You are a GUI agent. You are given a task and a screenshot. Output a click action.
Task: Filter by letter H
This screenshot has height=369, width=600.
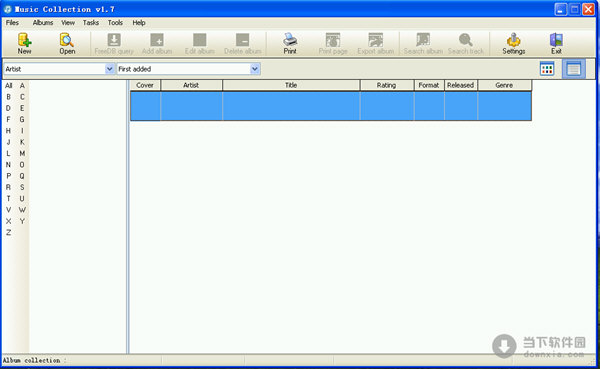[8, 131]
